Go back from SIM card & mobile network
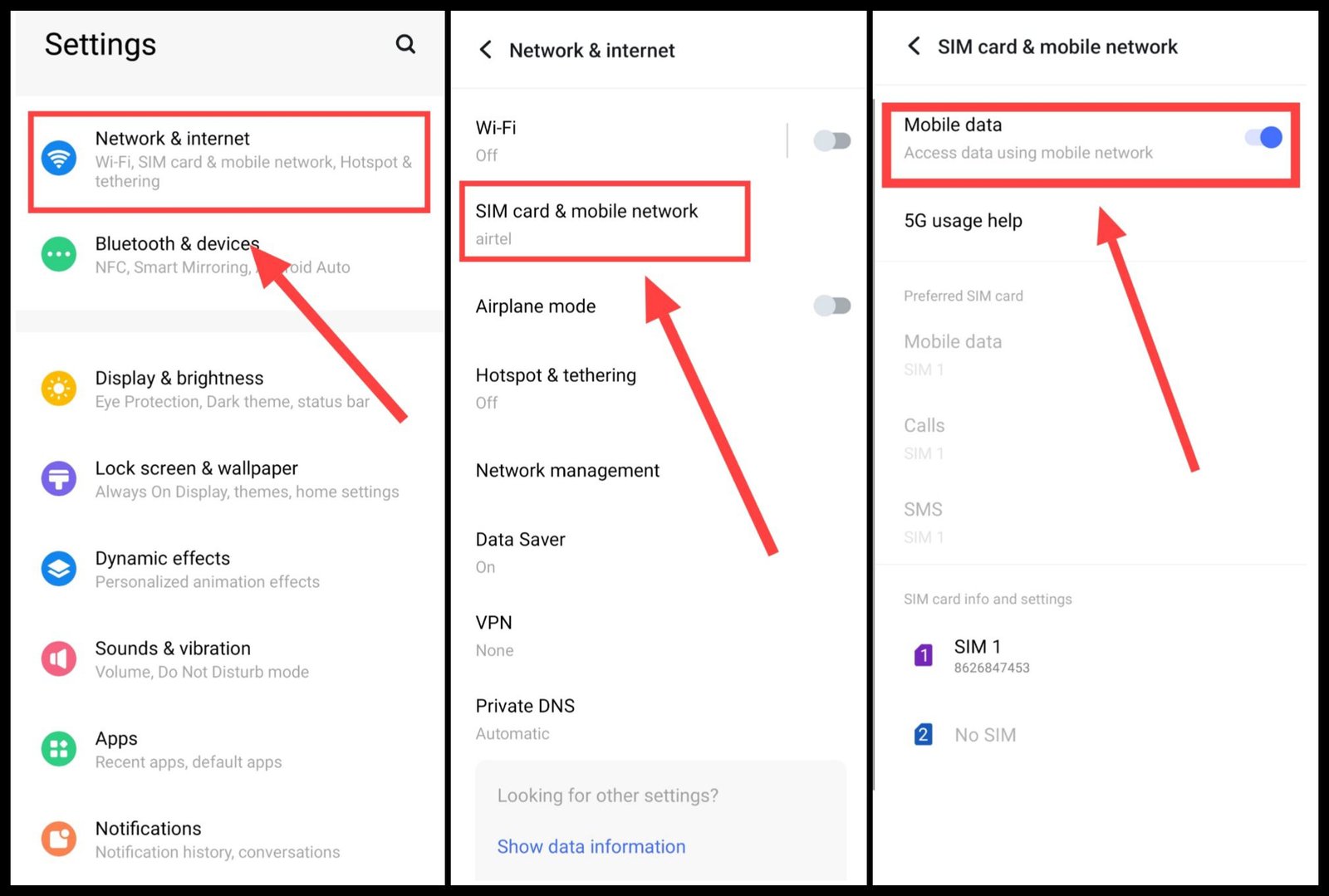Screen dimensions: 1329x896 pos(915,46)
